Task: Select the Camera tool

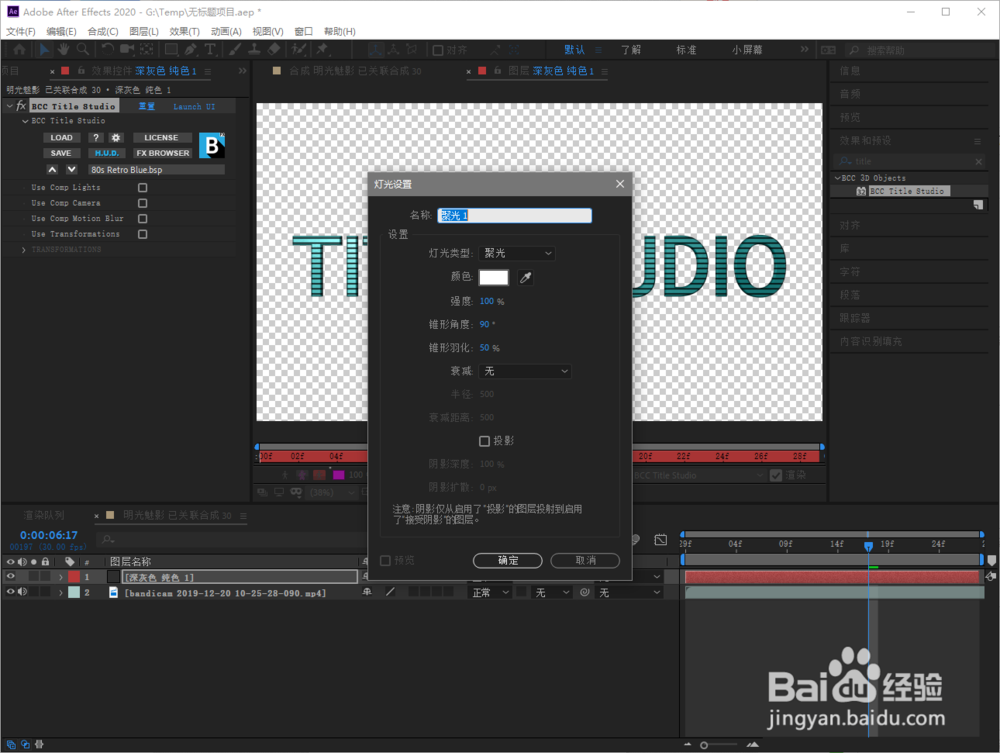Action: pos(127,49)
